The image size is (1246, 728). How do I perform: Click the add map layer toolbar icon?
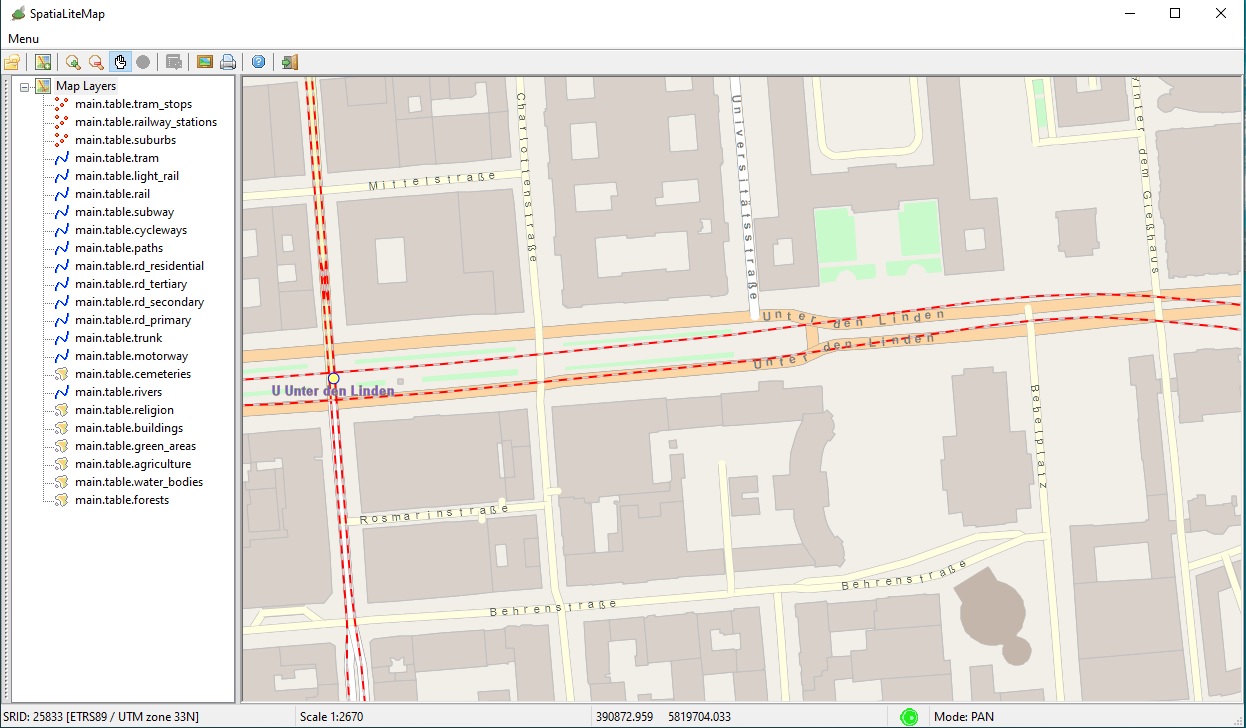42,62
